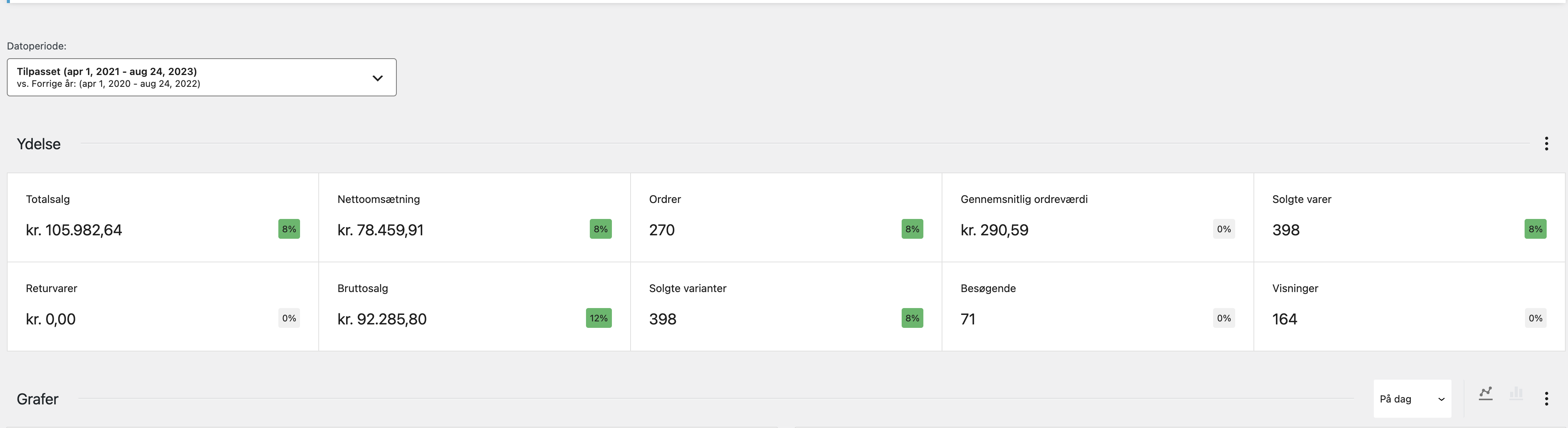Open the På dag interval dropdown
The height and width of the screenshot is (428, 1568).
coord(1412,399)
